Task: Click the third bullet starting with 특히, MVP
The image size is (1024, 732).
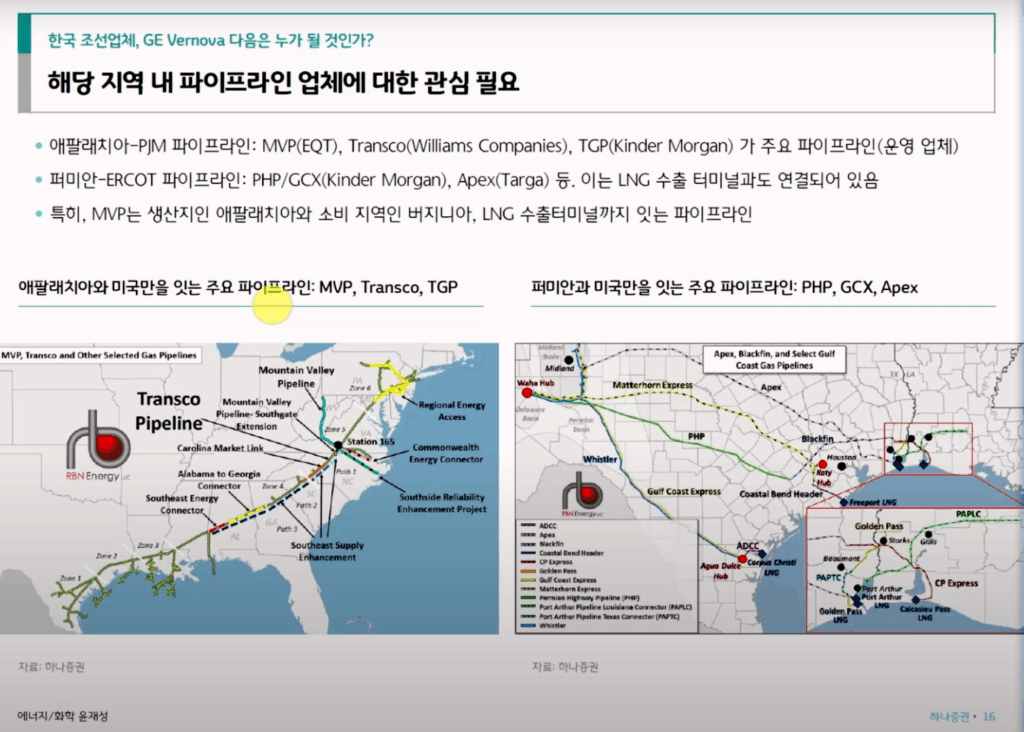Action: [x=401, y=214]
